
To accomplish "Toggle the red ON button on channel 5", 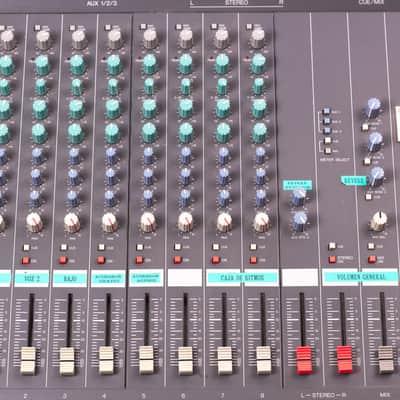I will click(139, 260).
